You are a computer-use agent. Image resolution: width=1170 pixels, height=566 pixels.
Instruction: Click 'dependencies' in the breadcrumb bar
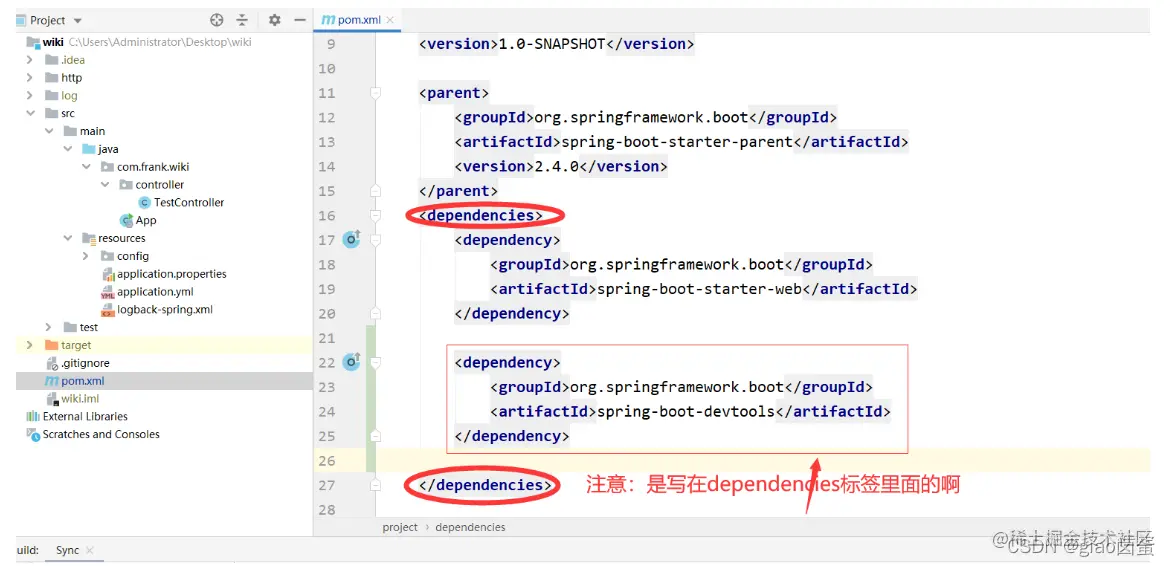470,526
